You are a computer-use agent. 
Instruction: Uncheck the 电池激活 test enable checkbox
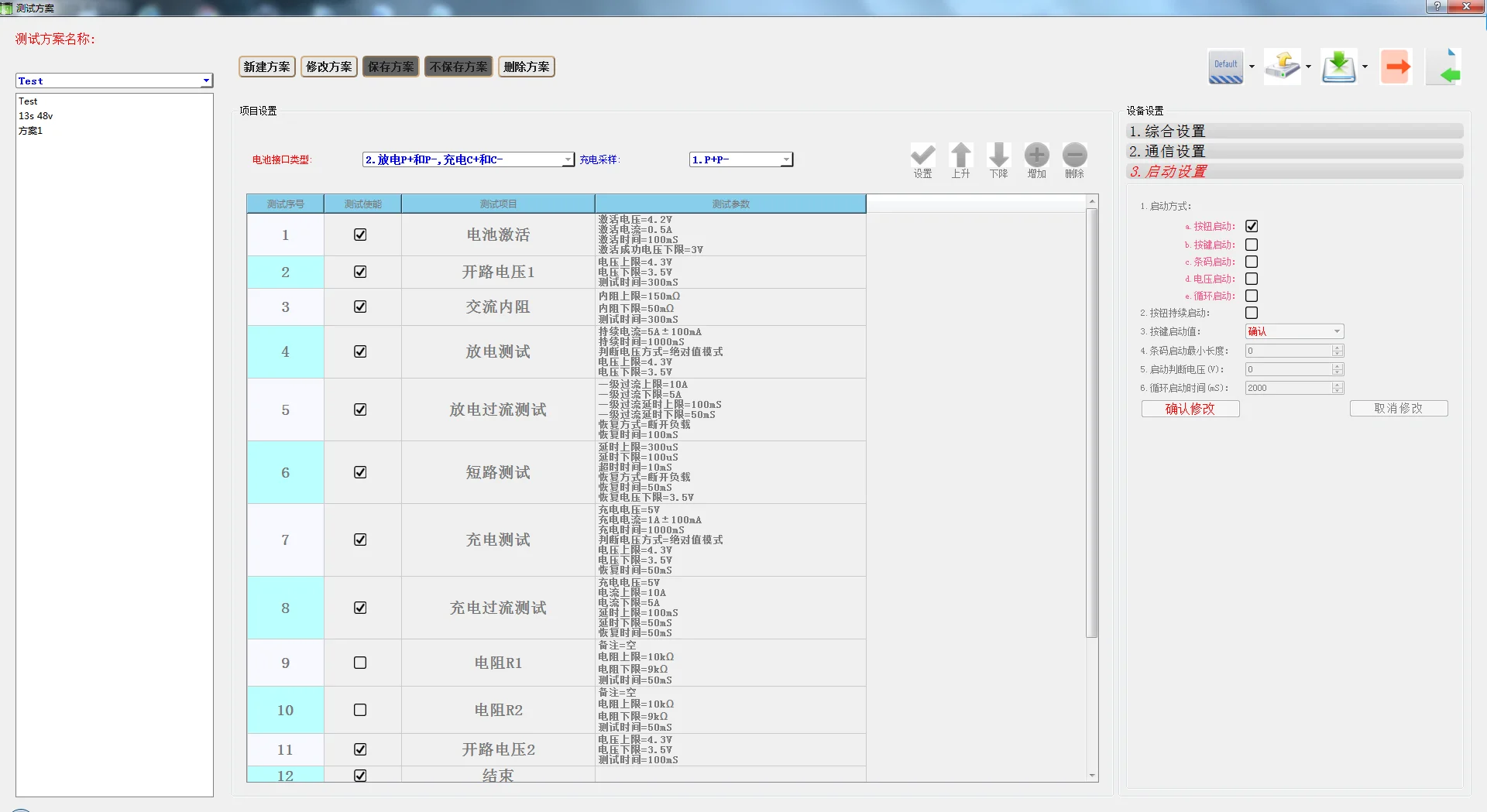[360, 235]
